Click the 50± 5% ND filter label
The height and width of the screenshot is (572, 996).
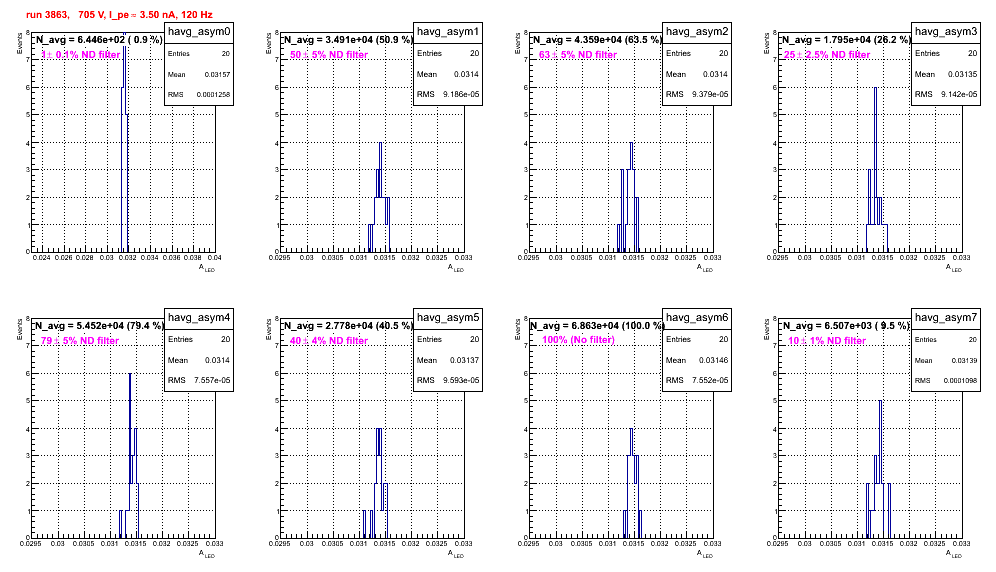[329, 55]
